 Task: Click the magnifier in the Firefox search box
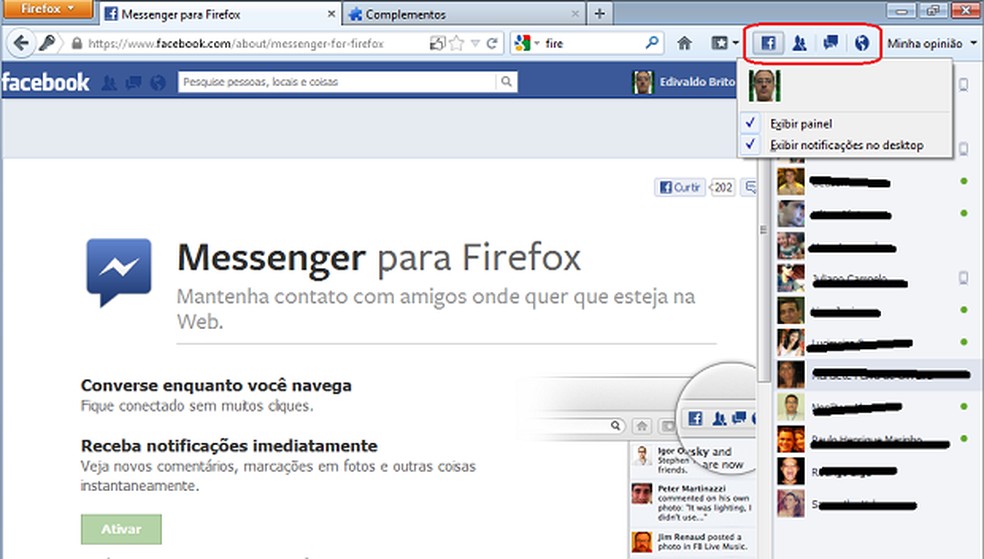652,43
